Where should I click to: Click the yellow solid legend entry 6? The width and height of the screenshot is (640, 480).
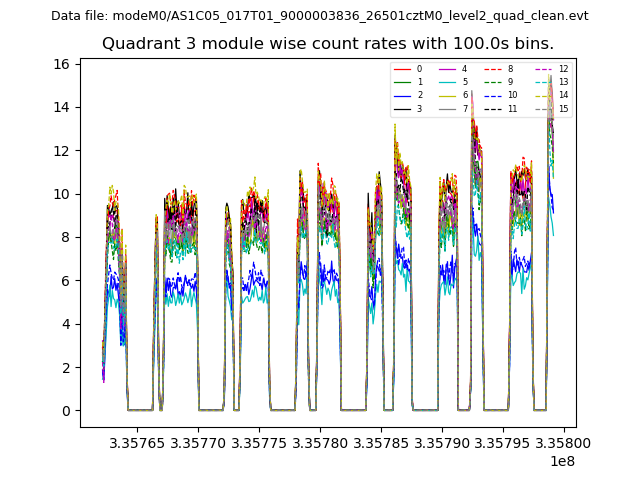click(453, 95)
